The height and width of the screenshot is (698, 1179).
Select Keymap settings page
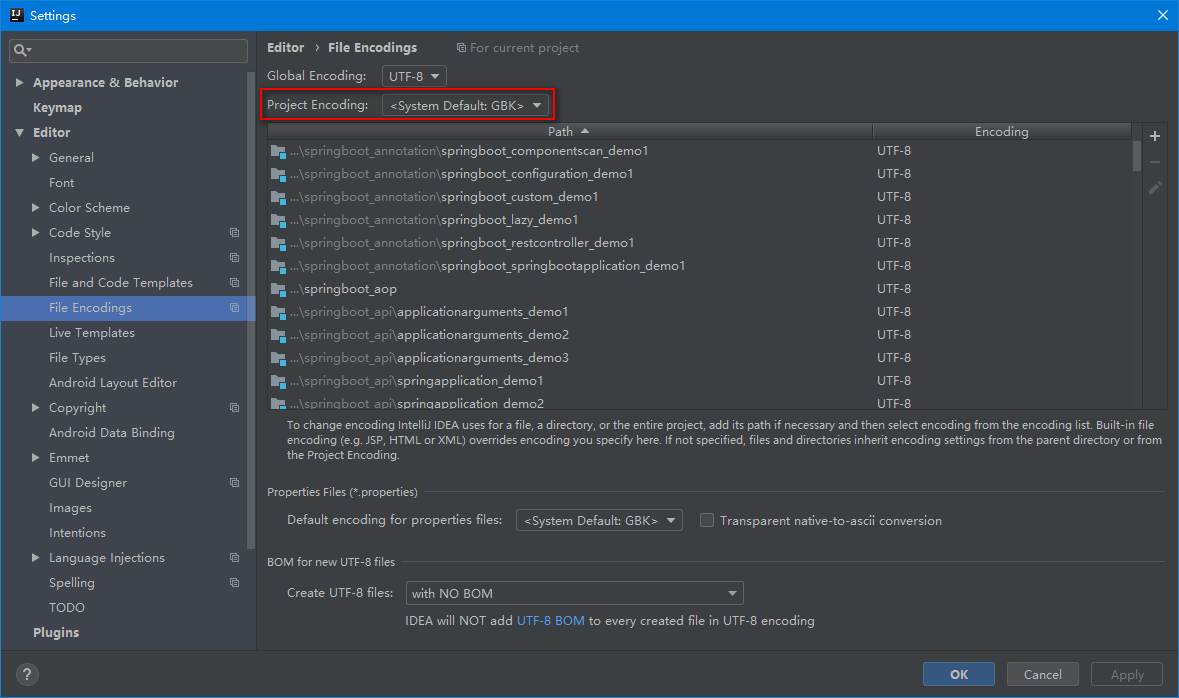57,108
